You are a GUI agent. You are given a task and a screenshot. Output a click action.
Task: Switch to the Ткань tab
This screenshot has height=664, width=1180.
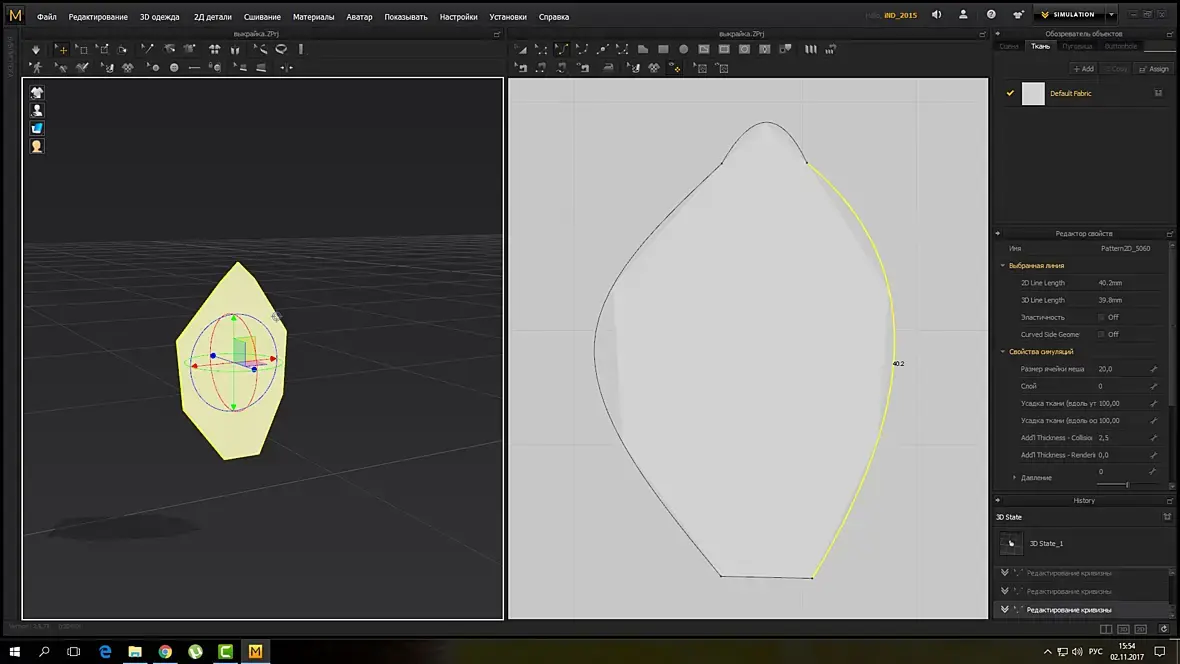(1040, 47)
